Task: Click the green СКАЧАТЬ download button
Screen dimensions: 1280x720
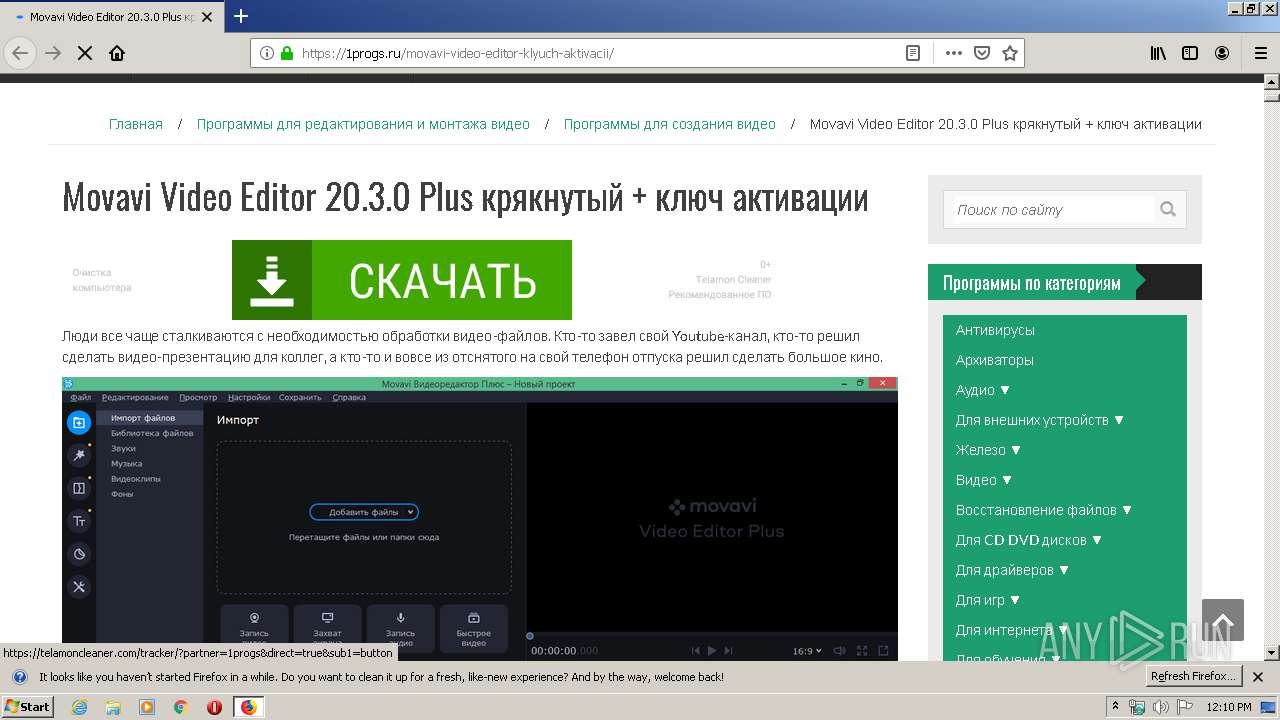Action: coord(402,280)
